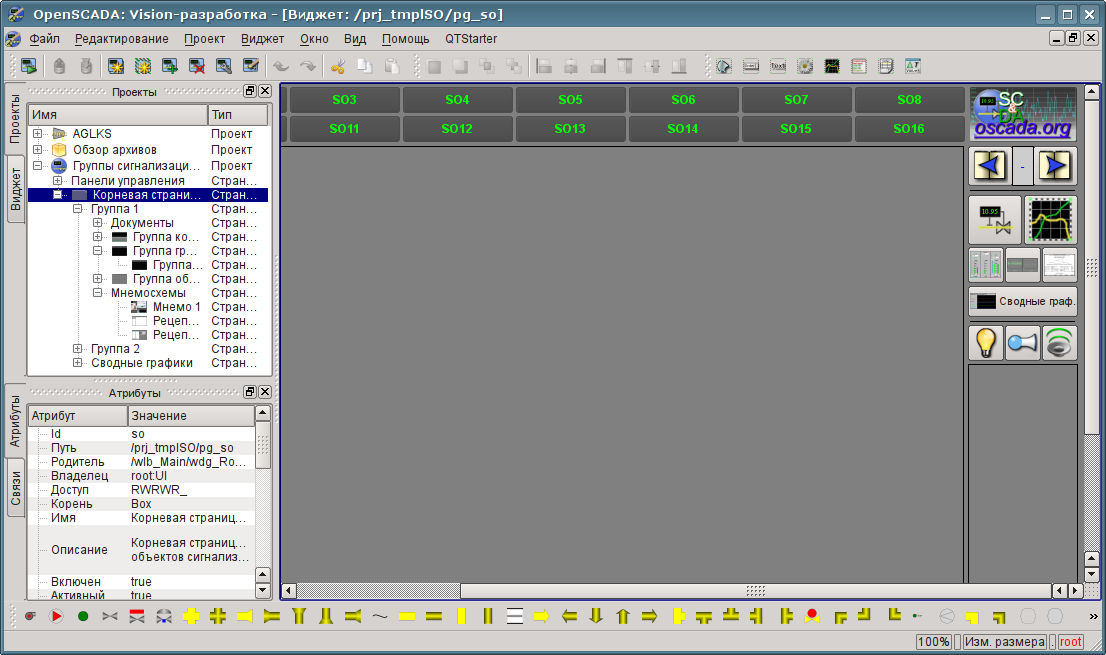Click the canvas horizontal scrollbar handle
Viewport: 1106px width, 655px height.
755,590
